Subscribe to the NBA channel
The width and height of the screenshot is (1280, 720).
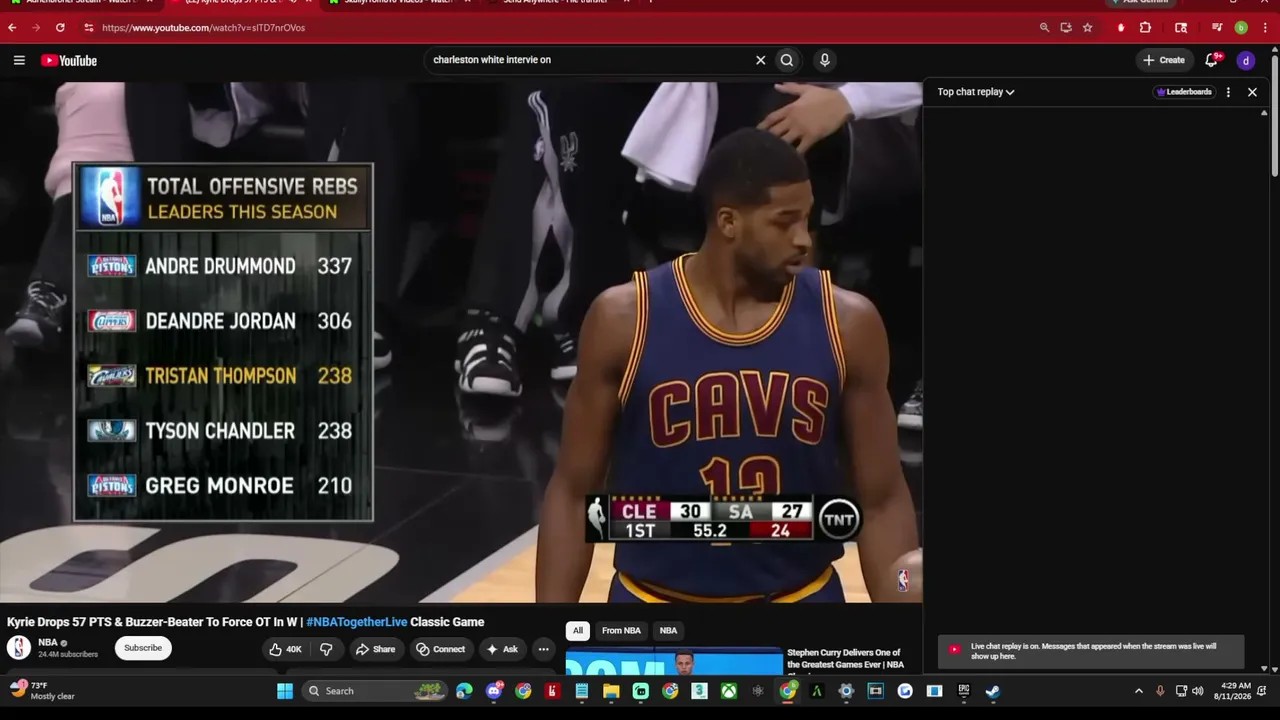(x=143, y=648)
